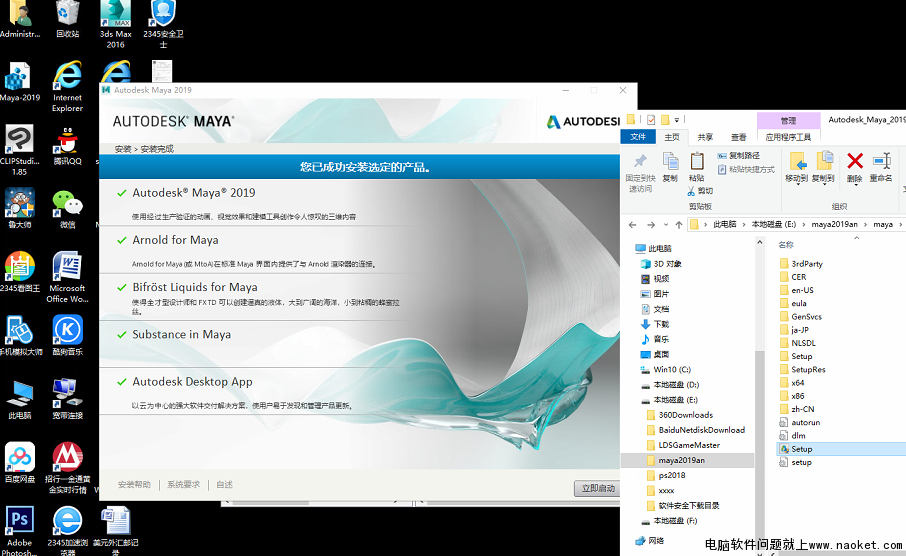This screenshot has height=556, width=906.
Task: Click 粘贴快捷方式 in the Explorer ribbon
Action: [x=746, y=169]
